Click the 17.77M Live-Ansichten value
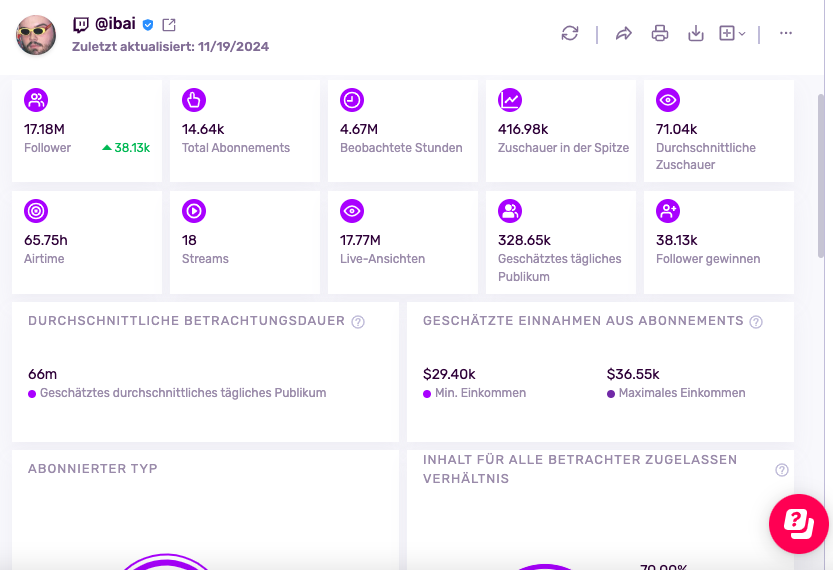The image size is (833, 570). (360, 240)
